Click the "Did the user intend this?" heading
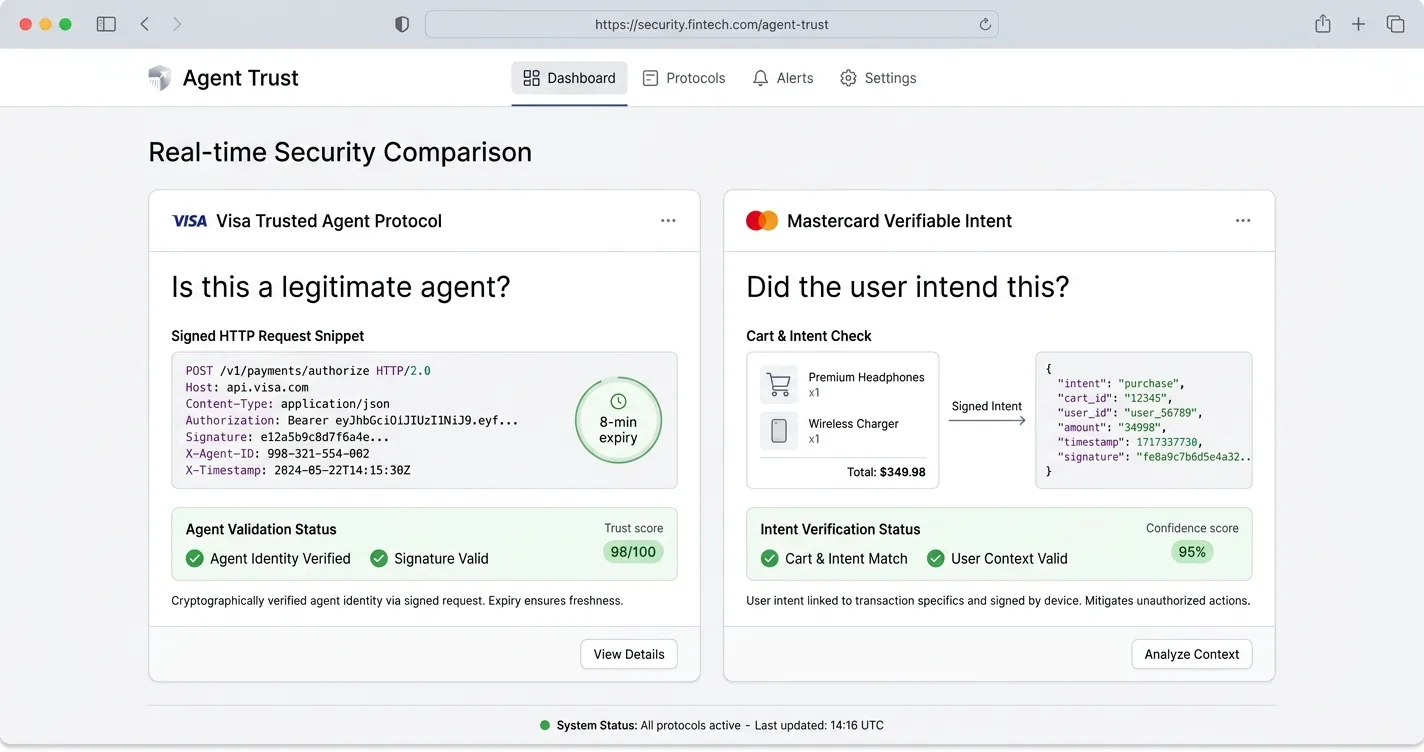Image resolution: width=1424 pixels, height=752 pixels. click(x=908, y=287)
